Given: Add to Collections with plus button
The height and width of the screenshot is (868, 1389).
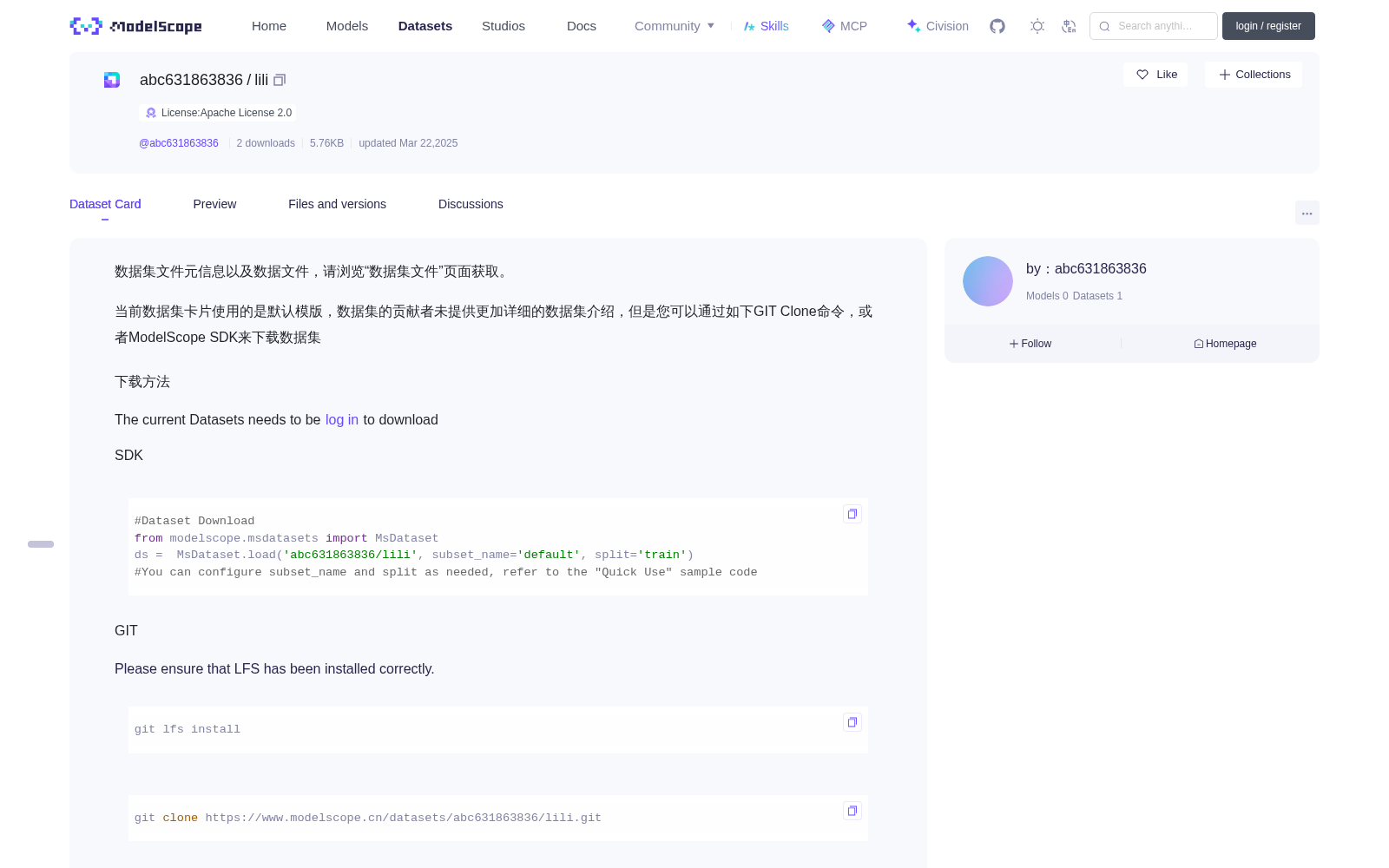Looking at the screenshot, I should 1254,75.
